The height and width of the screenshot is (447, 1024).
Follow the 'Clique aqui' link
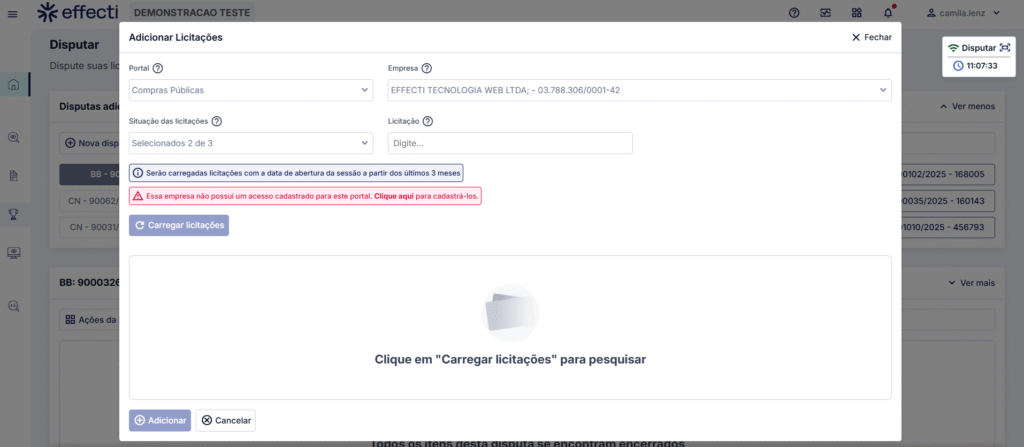pyautogui.click(x=395, y=197)
